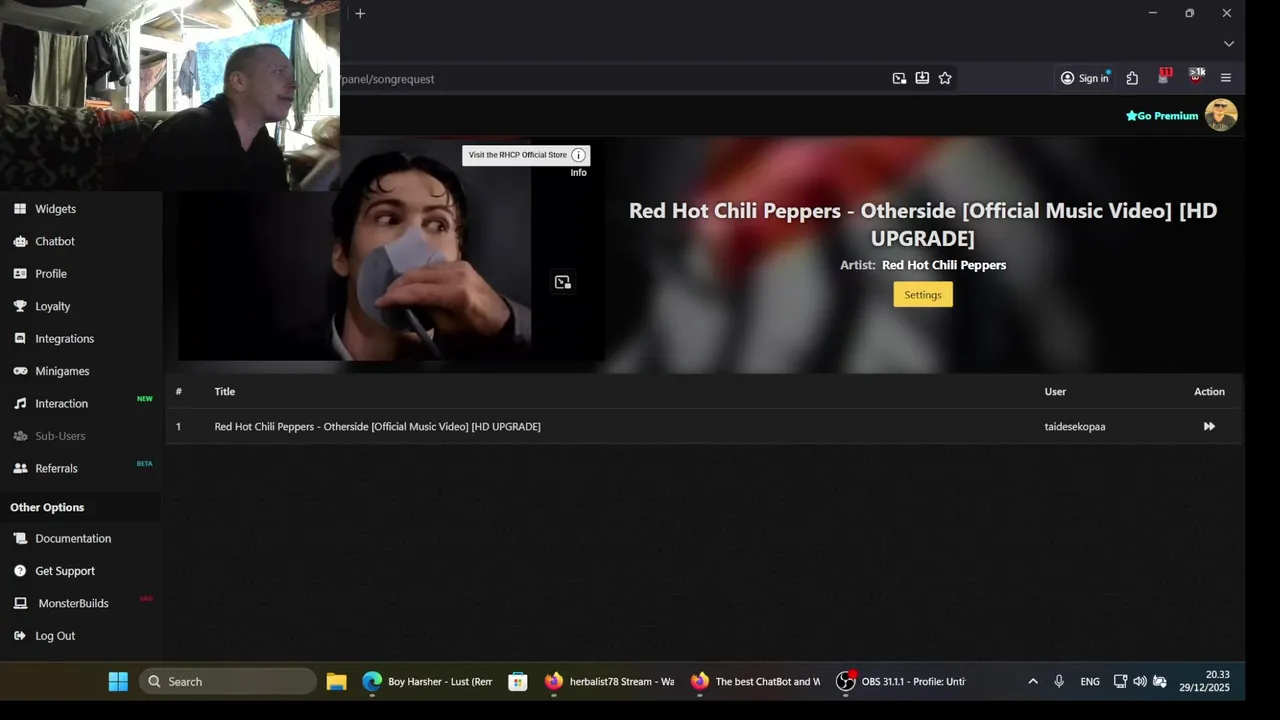The width and height of the screenshot is (1280, 720).
Task: Select Sub-Users in the sidebar
Action: 60,436
